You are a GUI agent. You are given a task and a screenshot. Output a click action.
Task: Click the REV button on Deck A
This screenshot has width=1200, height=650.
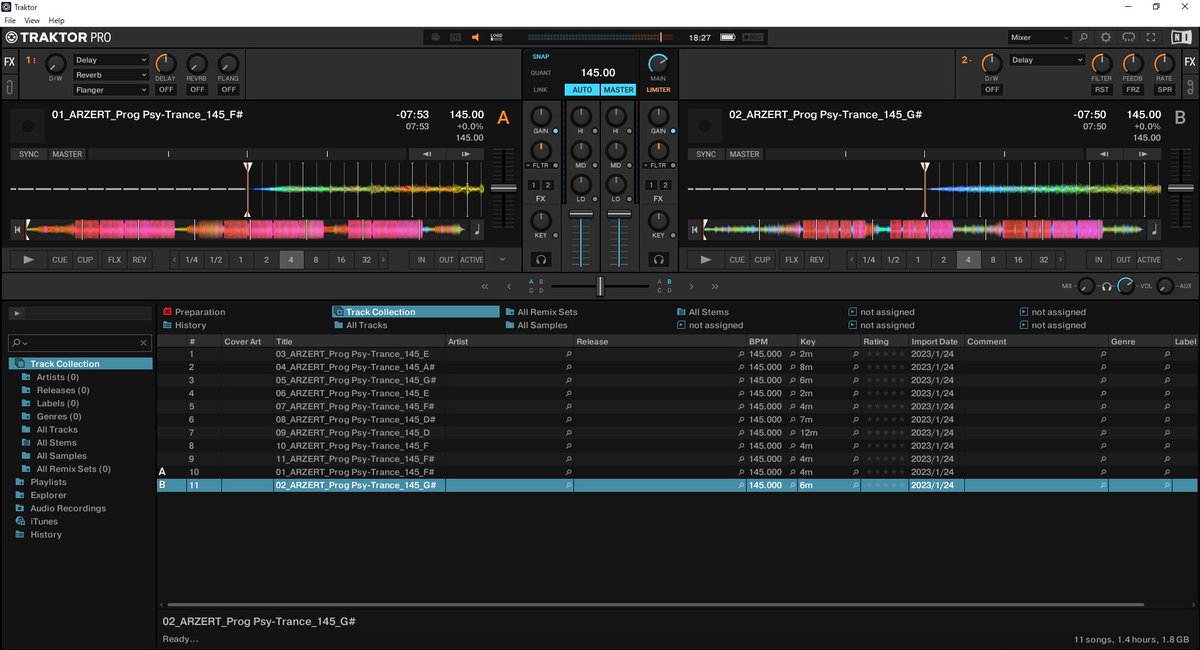(139, 259)
